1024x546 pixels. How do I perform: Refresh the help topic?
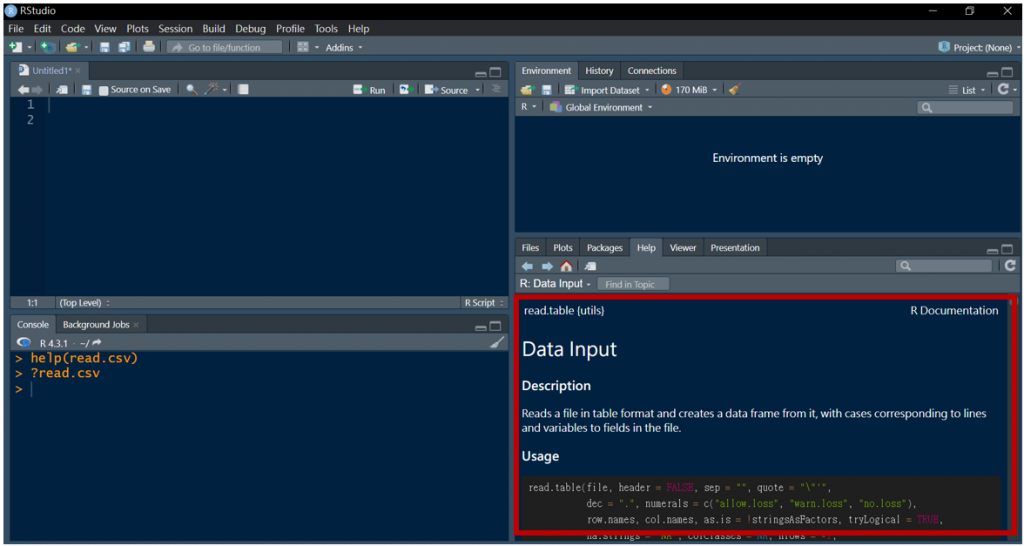click(1010, 265)
